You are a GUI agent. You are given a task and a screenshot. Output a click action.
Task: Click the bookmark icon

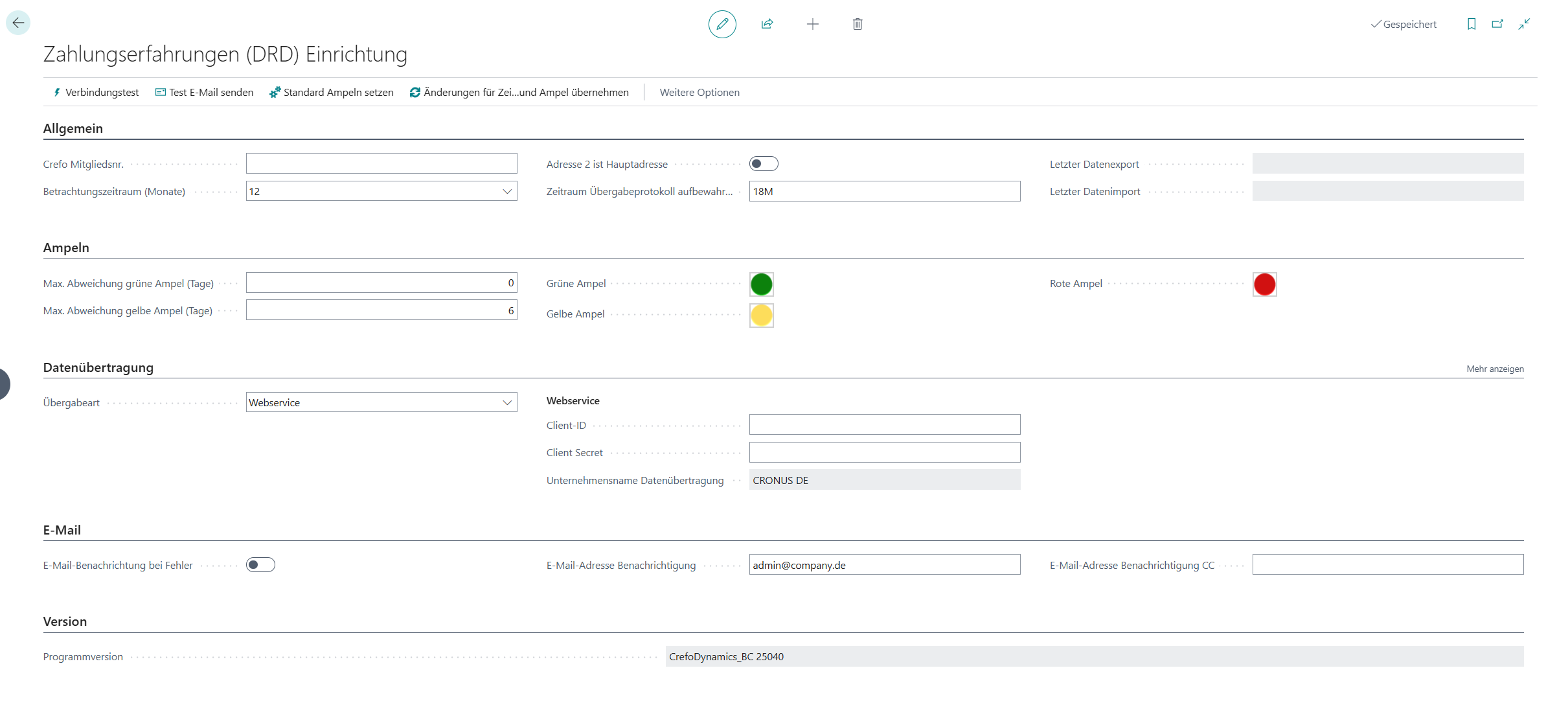[1471, 24]
